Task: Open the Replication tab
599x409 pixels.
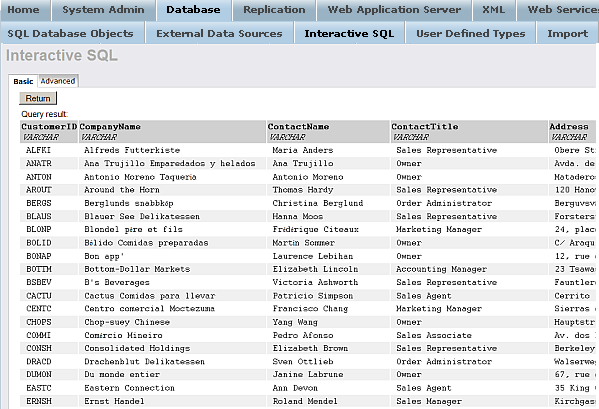Action: (x=274, y=10)
